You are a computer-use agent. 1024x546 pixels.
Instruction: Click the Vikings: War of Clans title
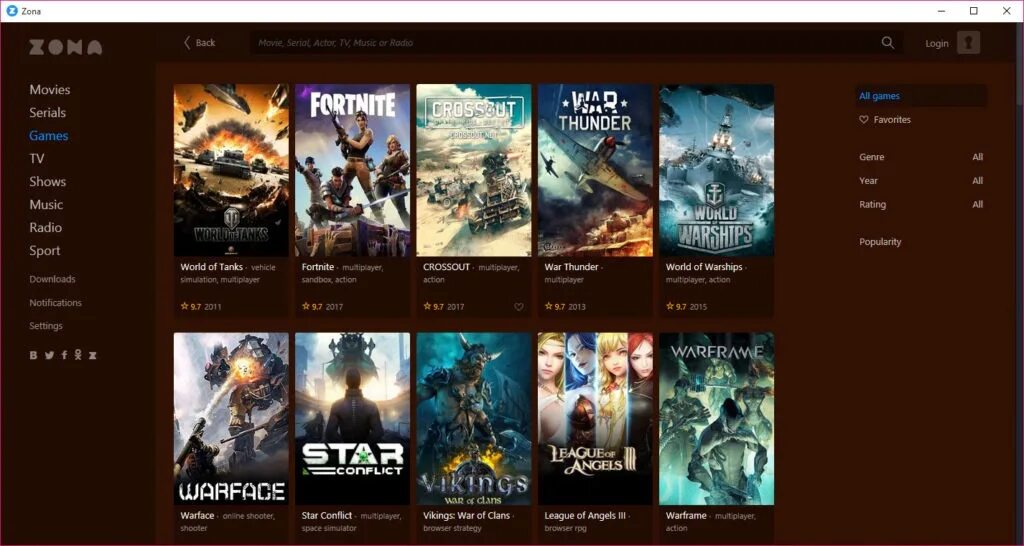pyautogui.click(x=466, y=515)
